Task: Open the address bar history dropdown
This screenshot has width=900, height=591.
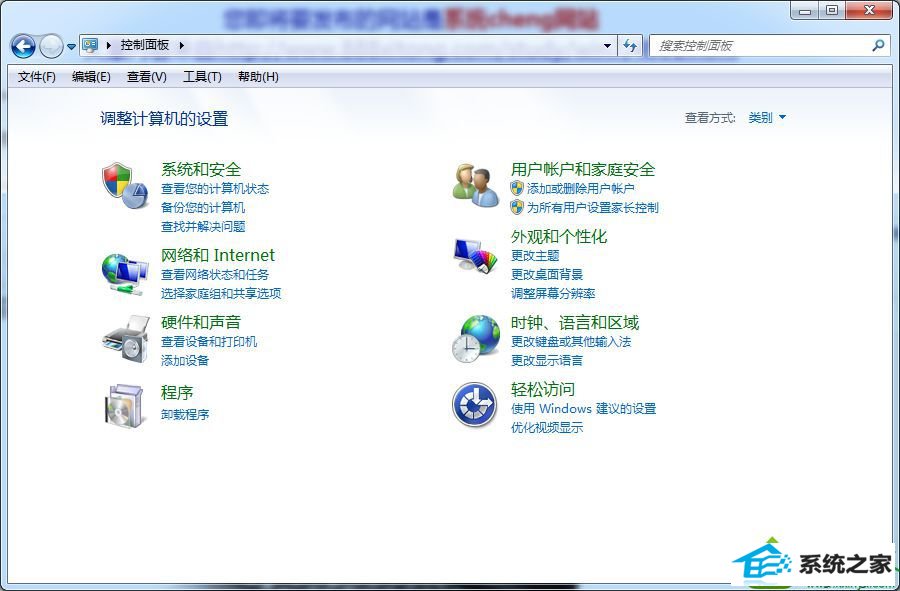Action: 607,45
